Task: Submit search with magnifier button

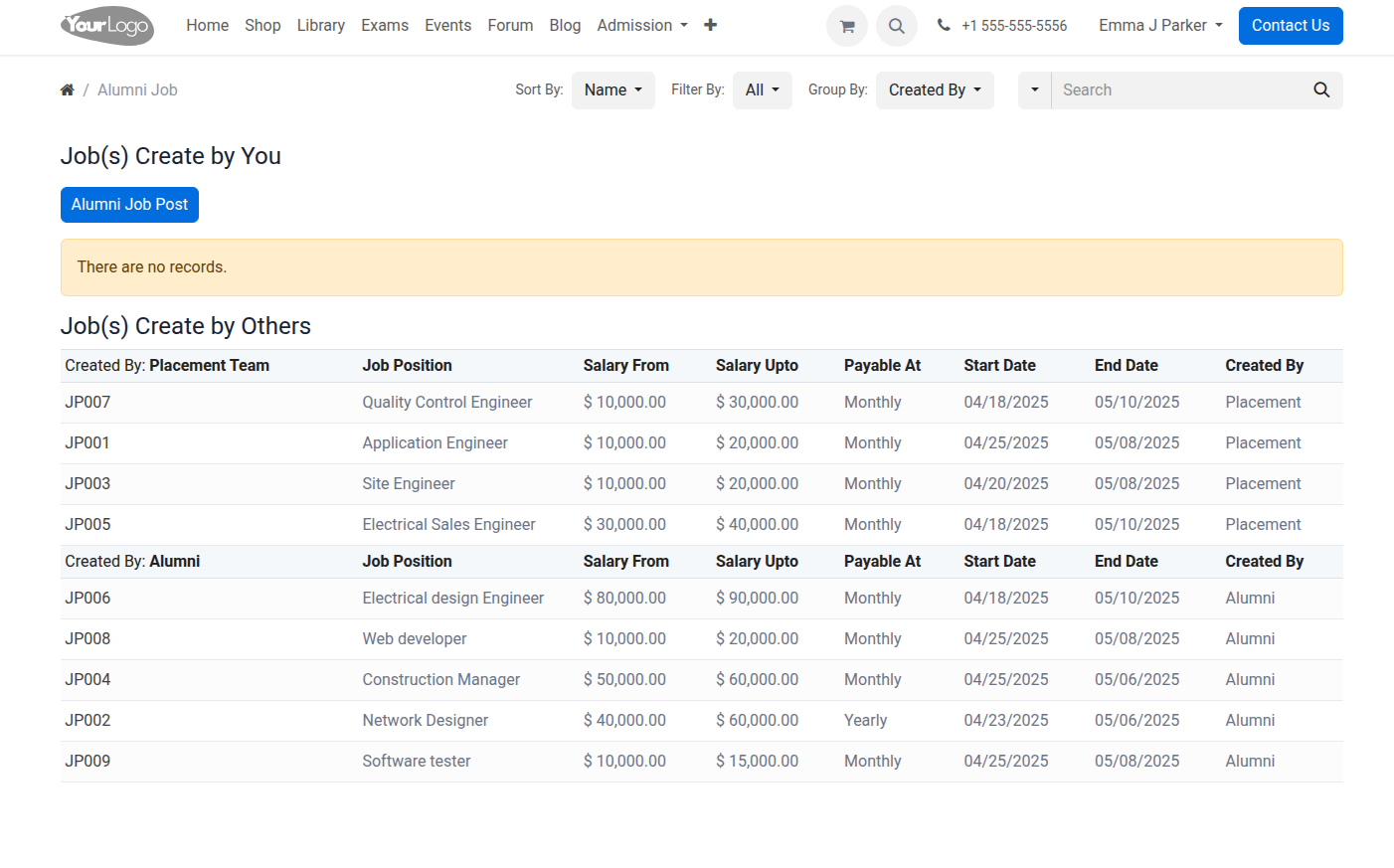Action: click(1321, 90)
